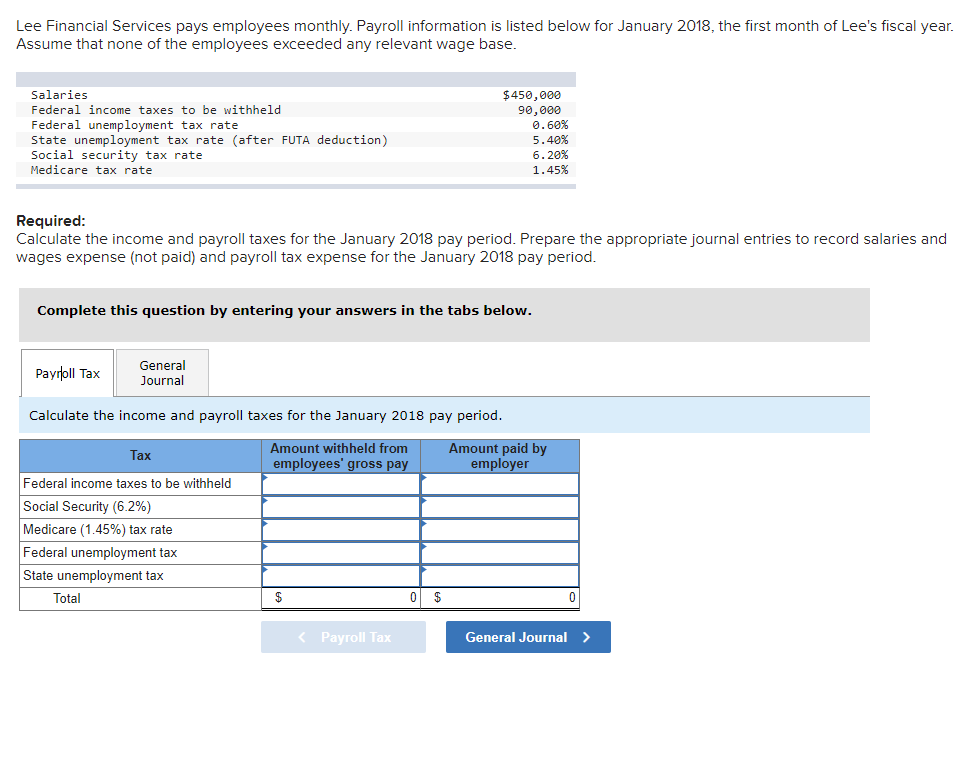This screenshot has width=976, height=763.
Task: Click the 'Tax' column header
Action: coord(141,456)
